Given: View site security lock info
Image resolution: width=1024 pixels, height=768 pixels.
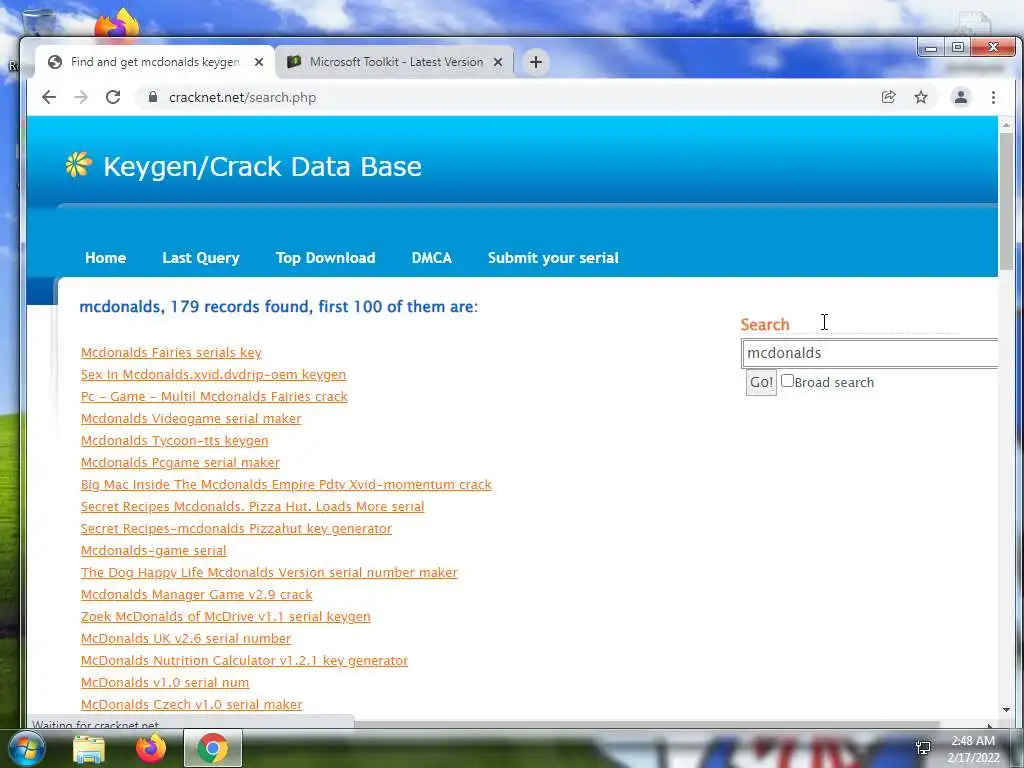Looking at the screenshot, I should (153, 97).
